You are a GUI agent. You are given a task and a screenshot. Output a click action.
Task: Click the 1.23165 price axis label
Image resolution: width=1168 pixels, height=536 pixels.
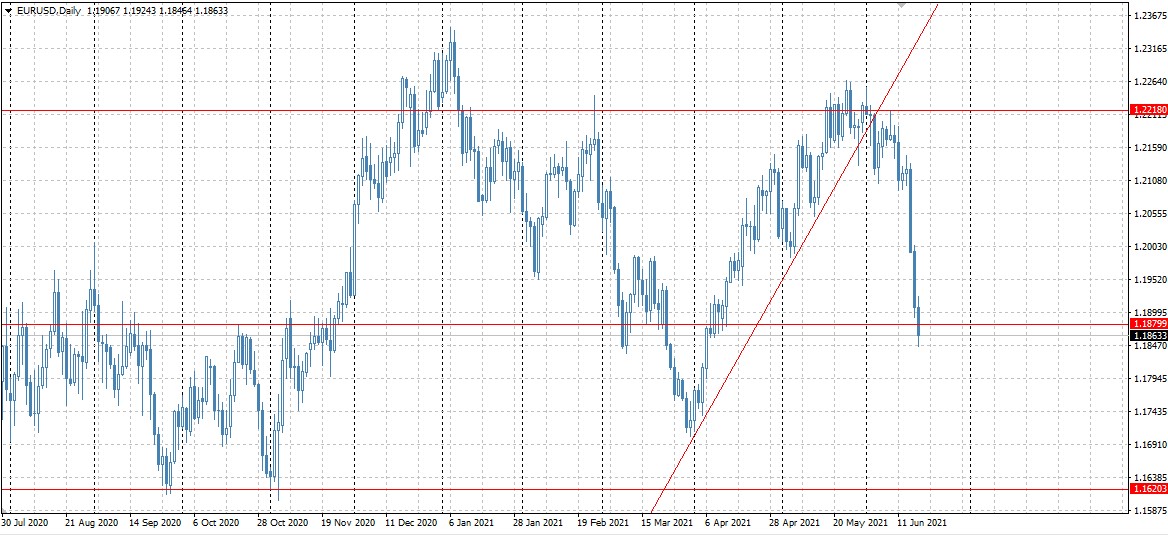coord(1150,48)
